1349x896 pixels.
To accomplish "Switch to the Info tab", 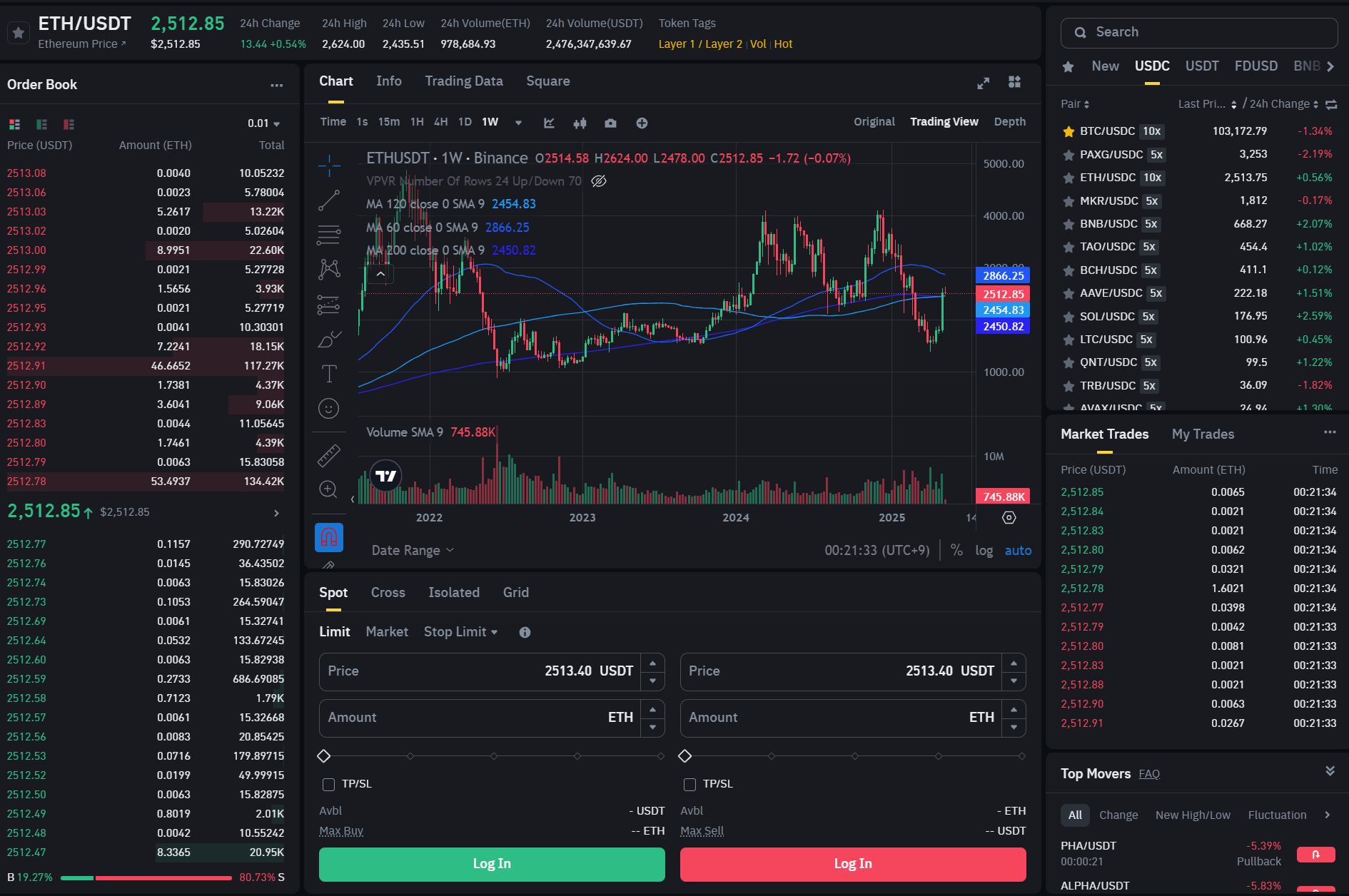I will pyautogui.click(x=389, y=81).
